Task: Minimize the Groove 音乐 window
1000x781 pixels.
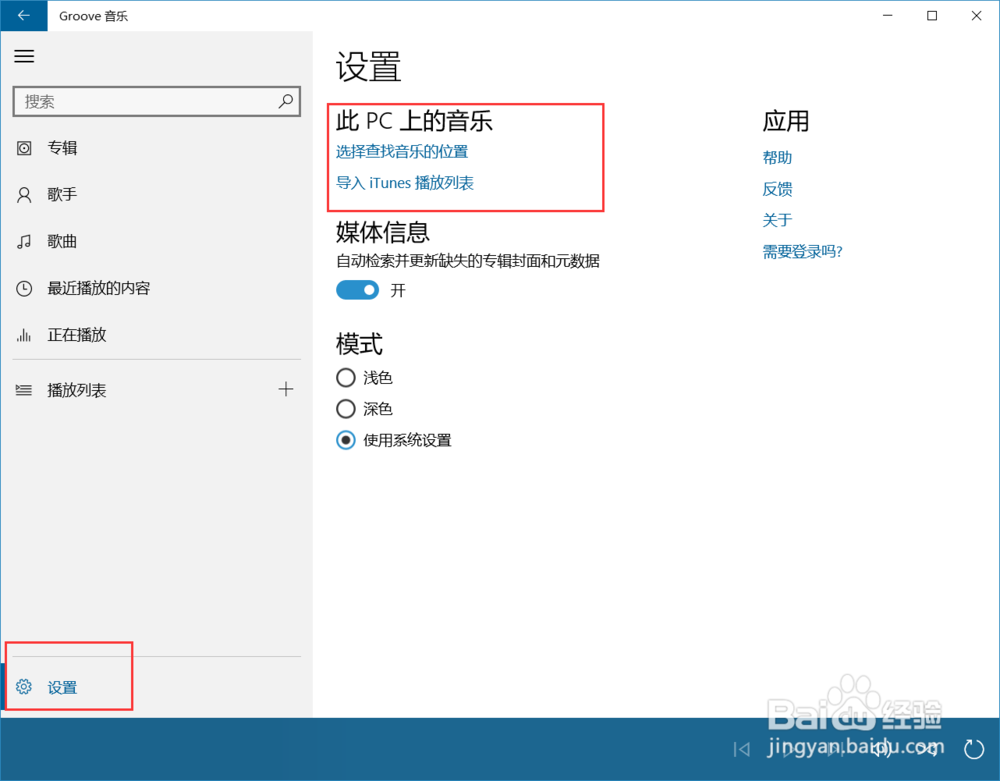Action: pos(888,15)
